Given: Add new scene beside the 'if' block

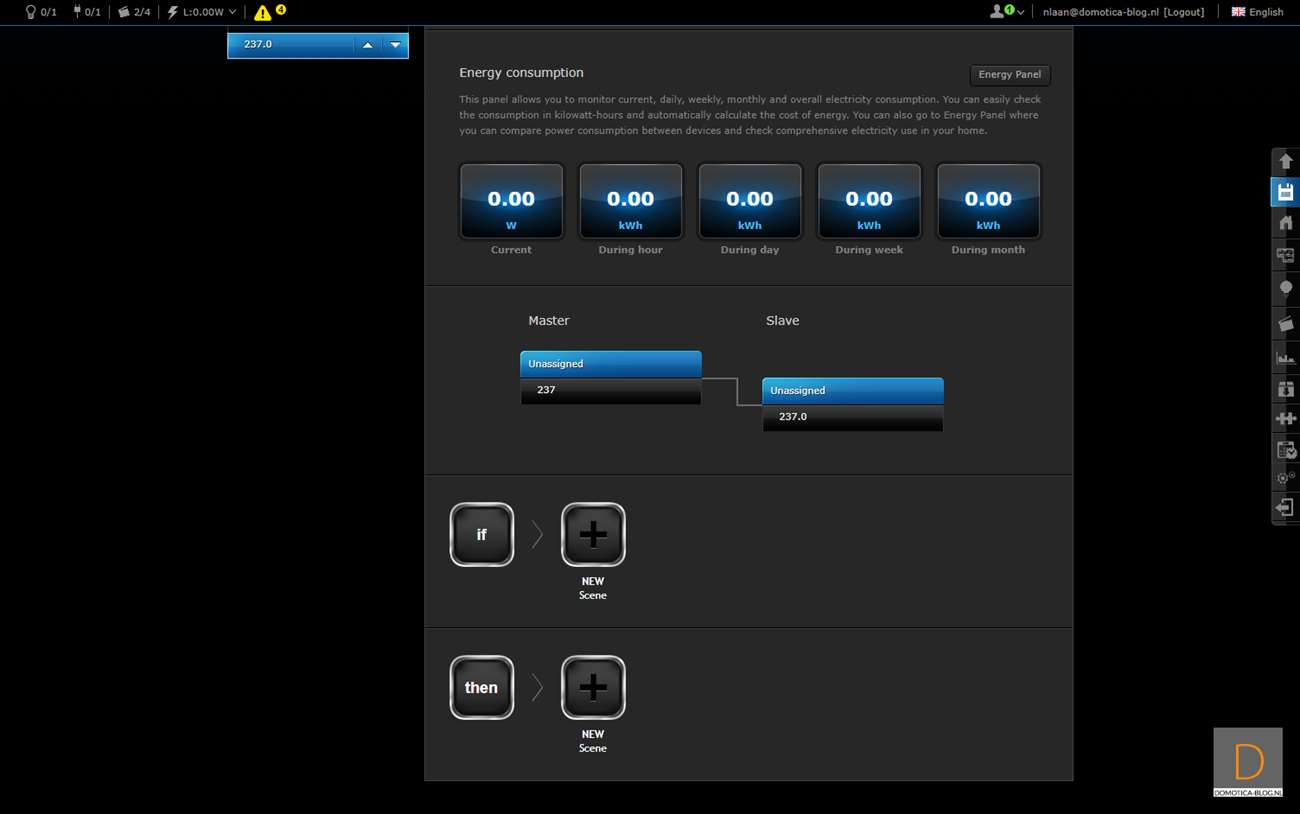Looking at the screenshot, I should (x=593, y=535).
